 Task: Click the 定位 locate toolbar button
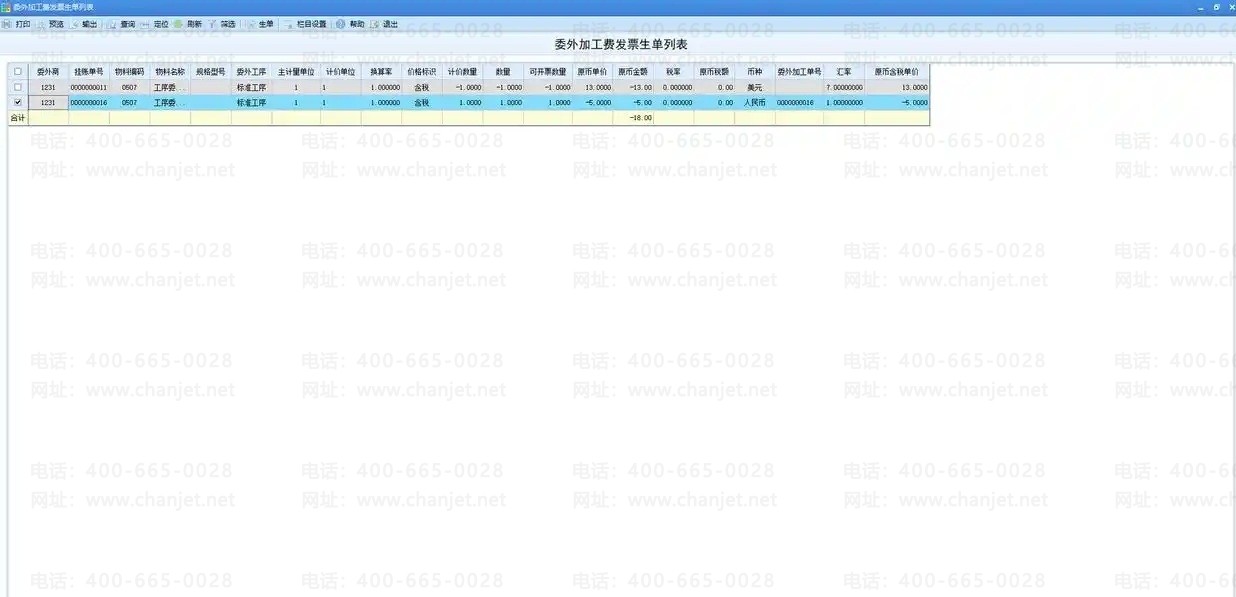click(155, 24)
